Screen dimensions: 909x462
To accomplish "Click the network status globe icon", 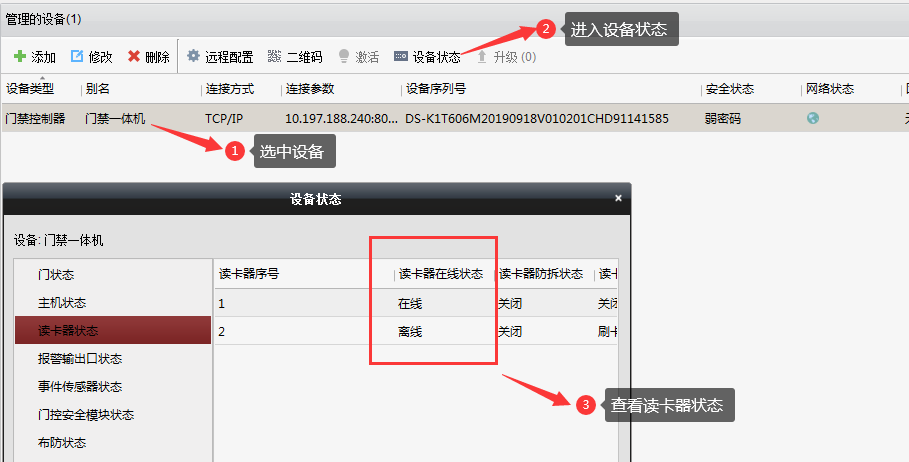I will (813, 118).
